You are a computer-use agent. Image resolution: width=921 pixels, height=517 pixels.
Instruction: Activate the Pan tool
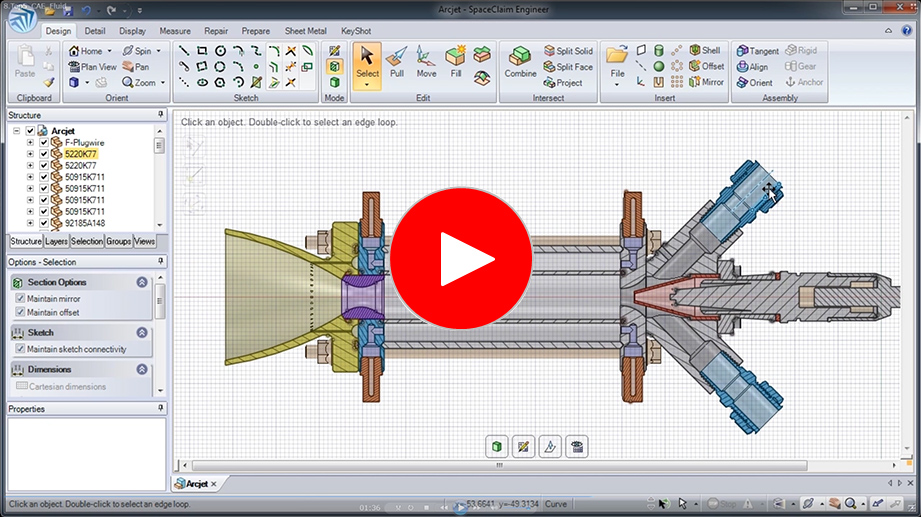coord(135,67)
